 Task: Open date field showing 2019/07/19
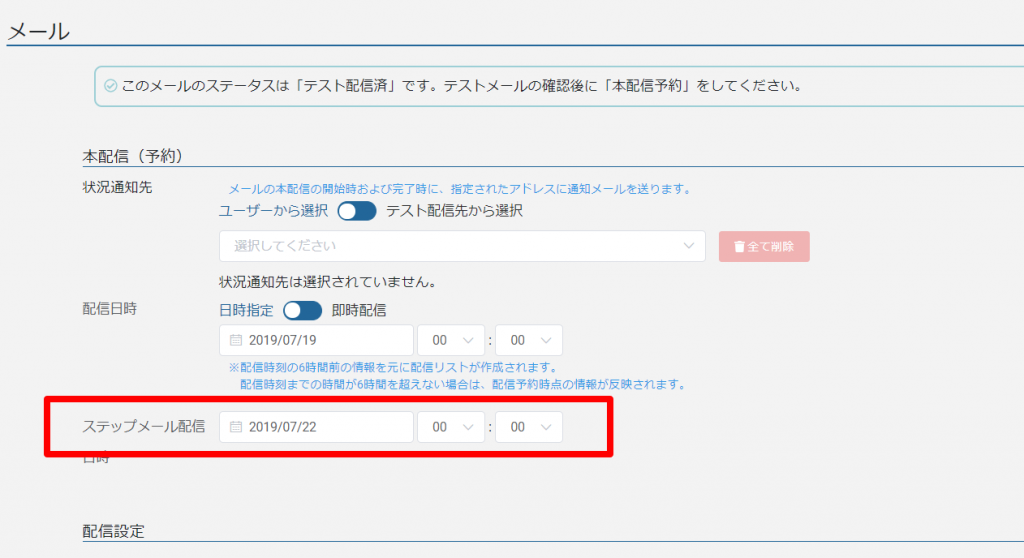(316, 340)
